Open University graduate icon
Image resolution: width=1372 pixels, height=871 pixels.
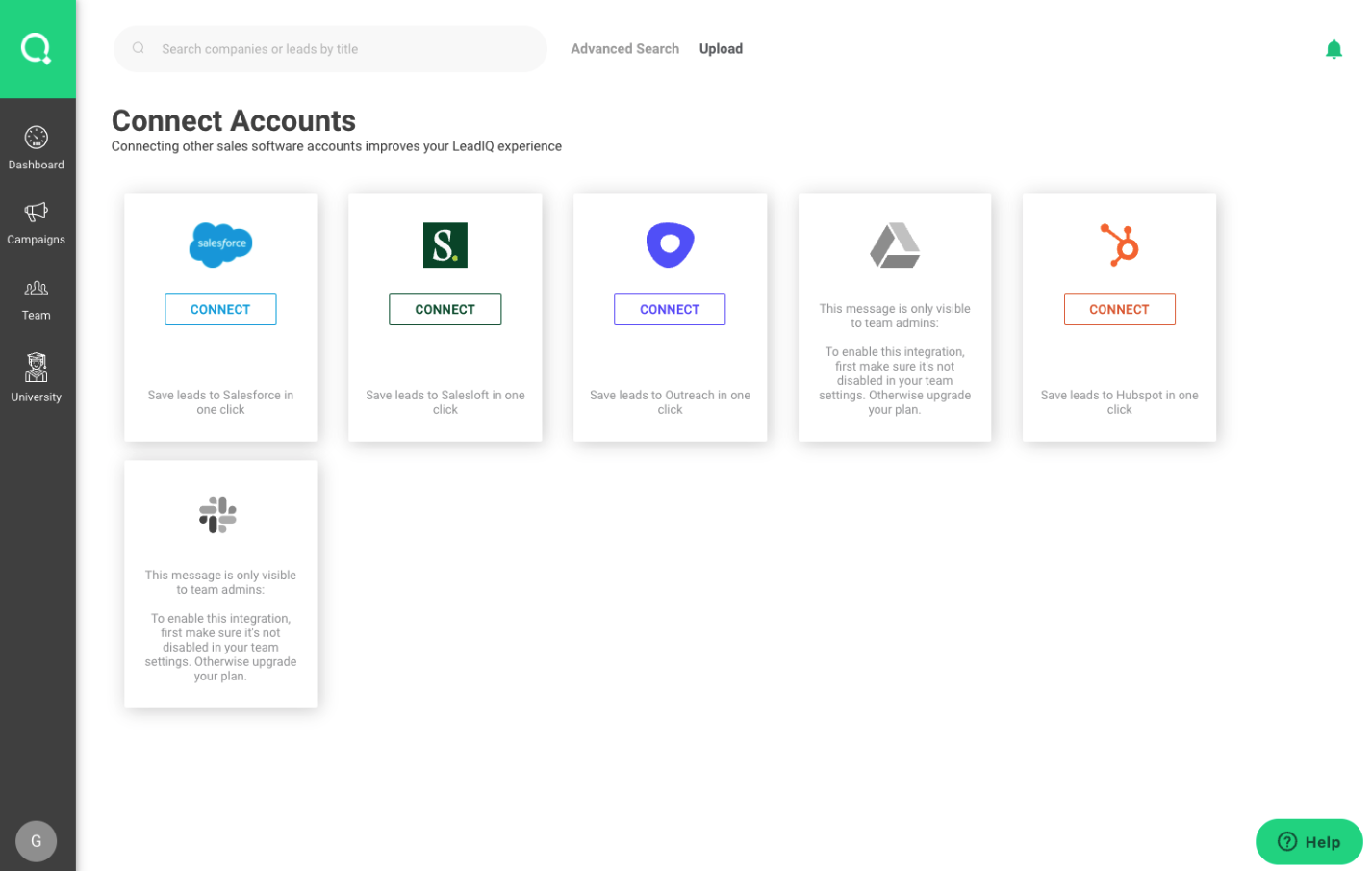pyautogui.click(x=37, y=368)
